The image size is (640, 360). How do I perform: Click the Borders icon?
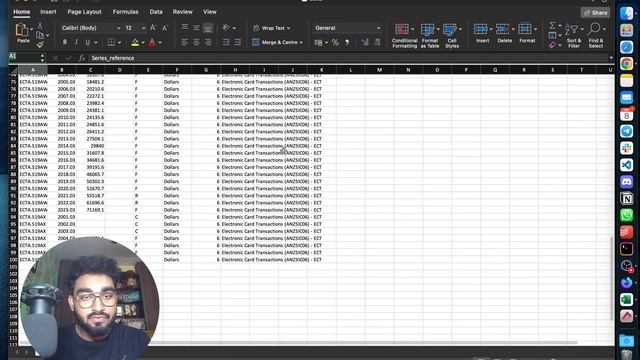[111, 42]
